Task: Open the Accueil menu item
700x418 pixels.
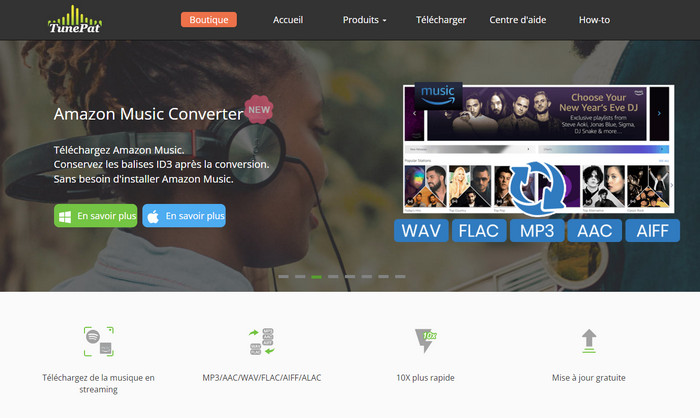Action: (288, 20)
